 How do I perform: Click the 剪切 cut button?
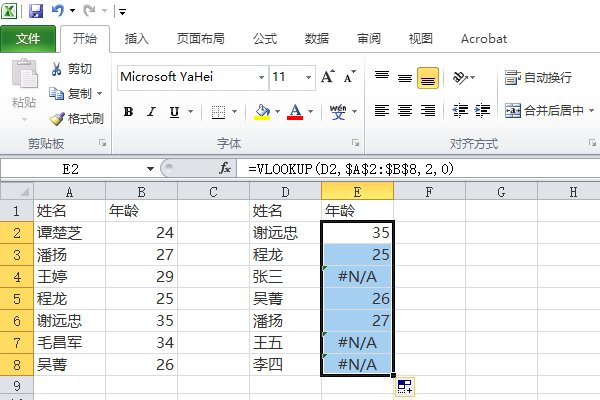coord(72,69)
